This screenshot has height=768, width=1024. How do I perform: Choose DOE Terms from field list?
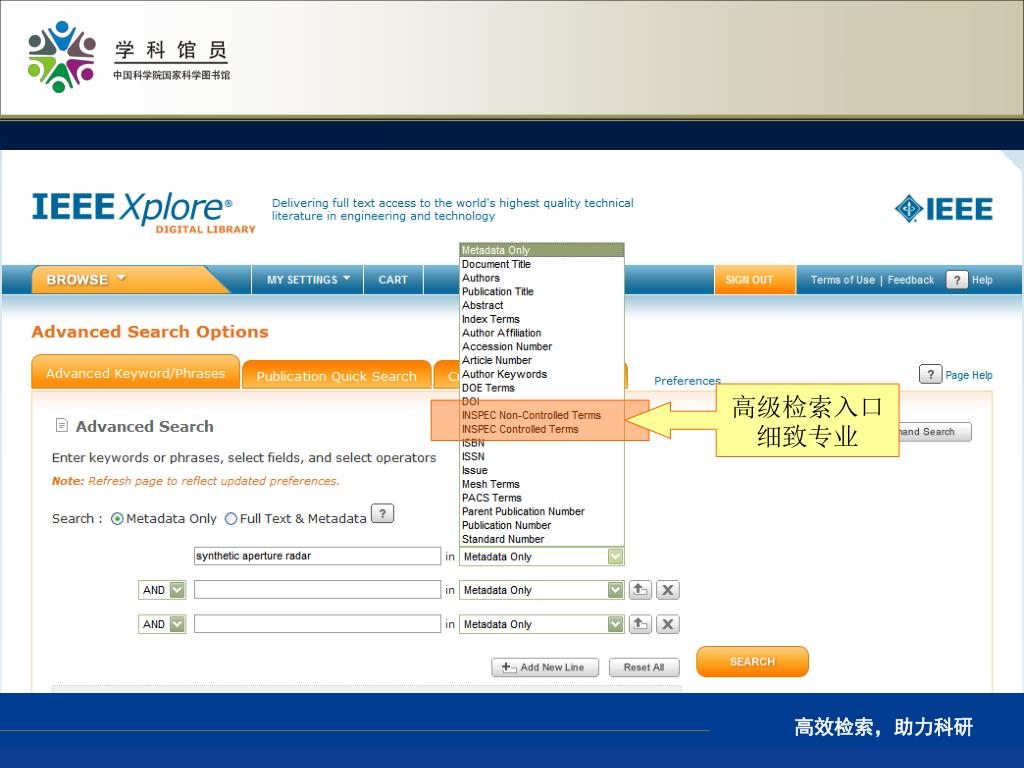[541, 387]
